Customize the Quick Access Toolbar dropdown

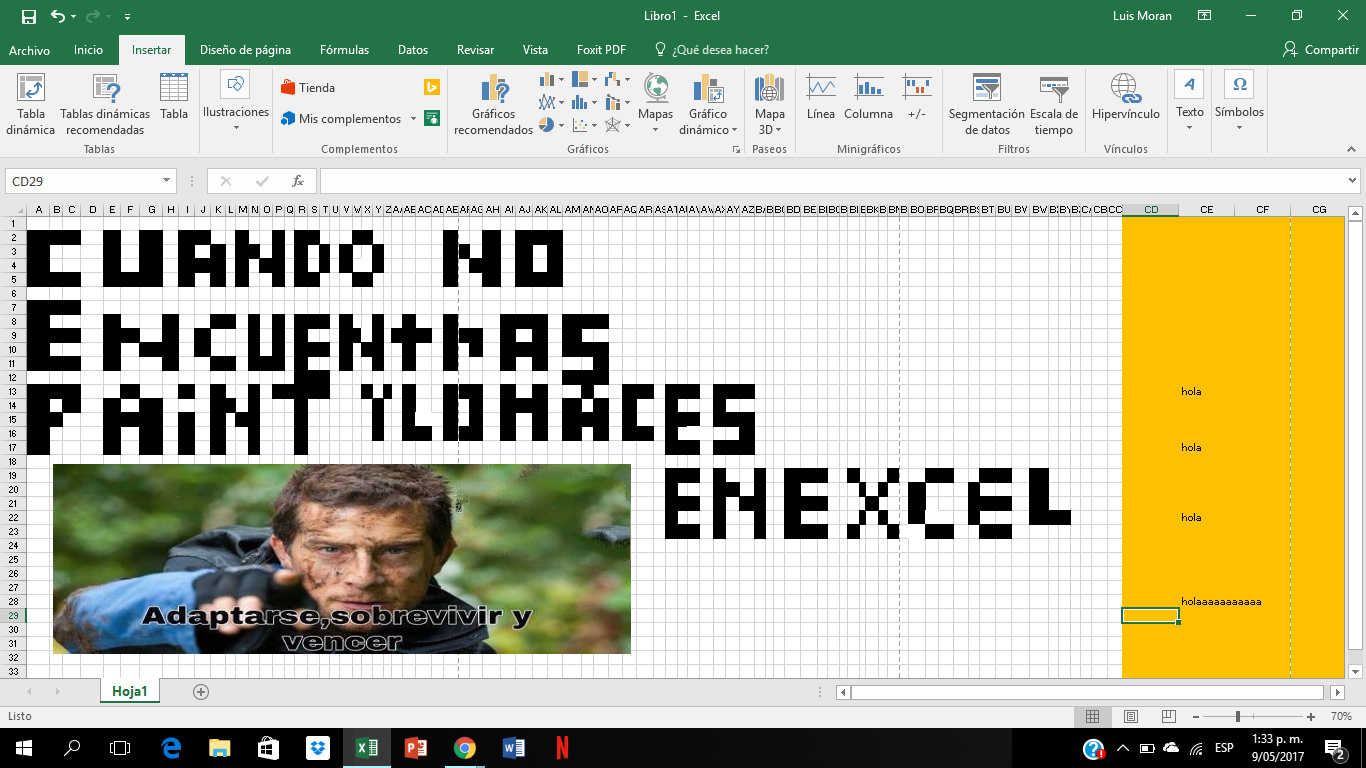(127, 17)
